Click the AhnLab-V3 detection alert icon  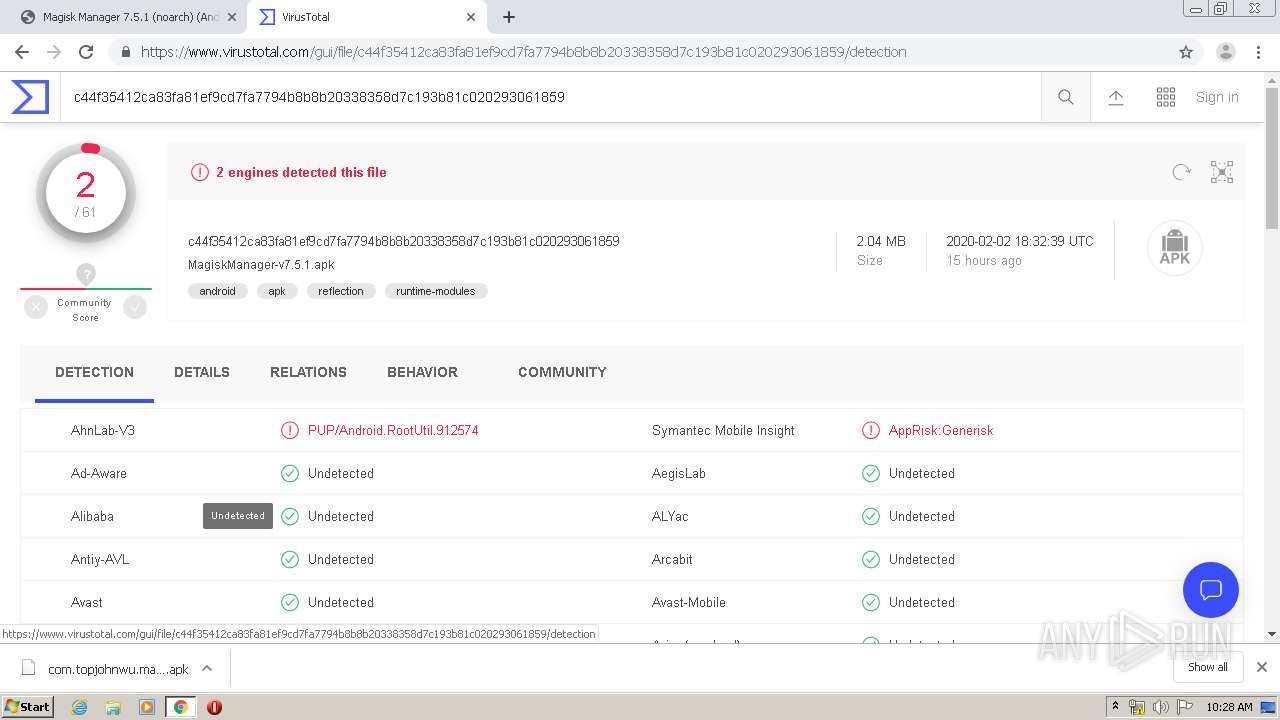[290, 430]
